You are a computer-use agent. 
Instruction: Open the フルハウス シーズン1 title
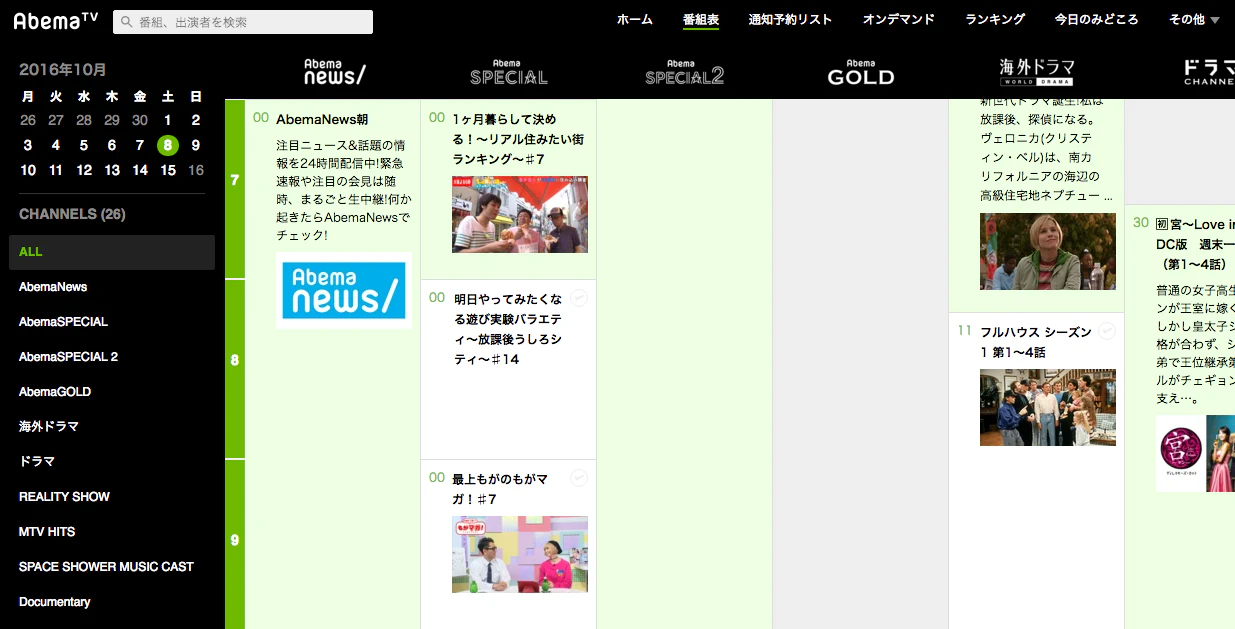1035,342
